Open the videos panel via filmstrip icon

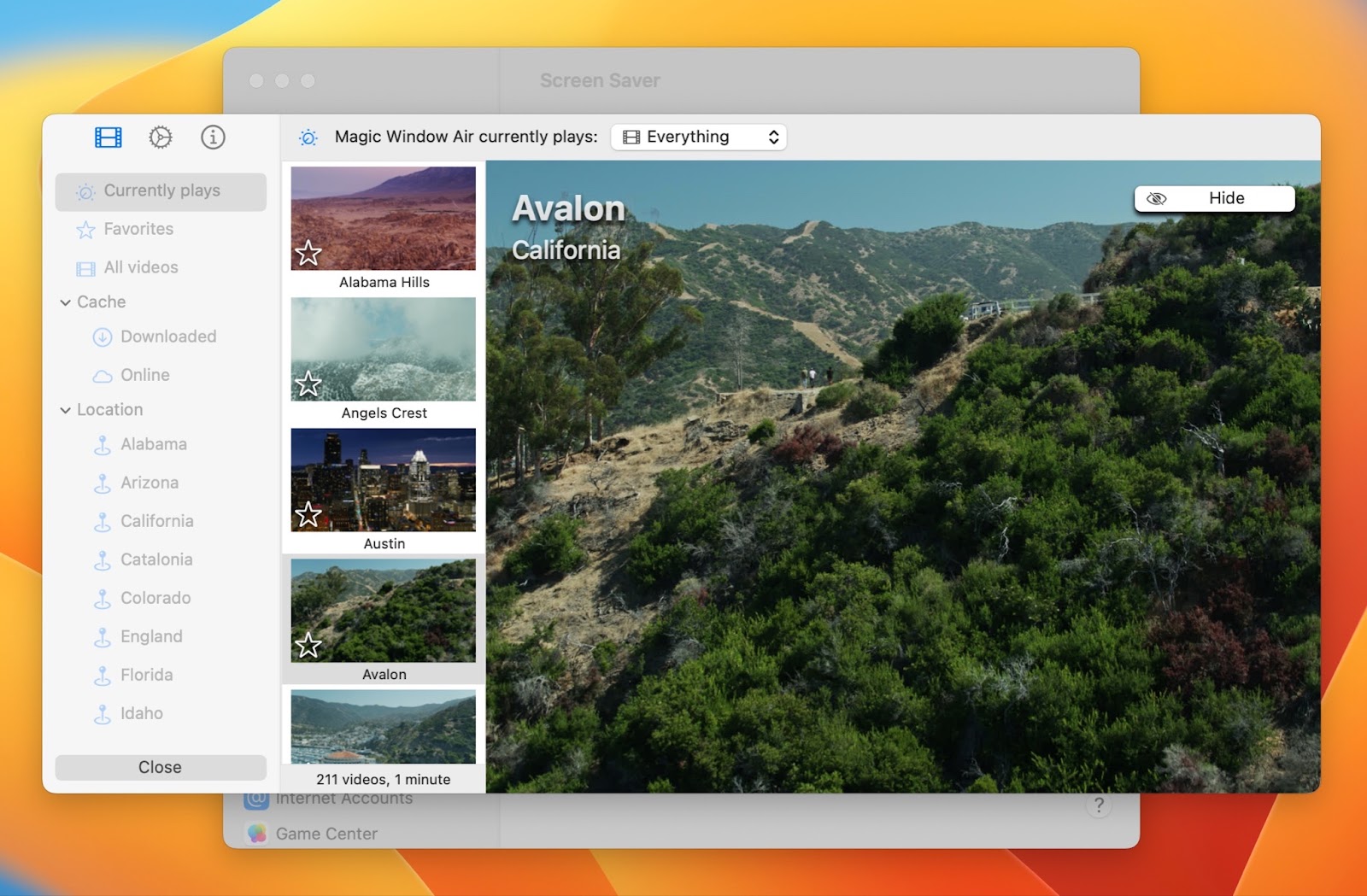[108, 136]
